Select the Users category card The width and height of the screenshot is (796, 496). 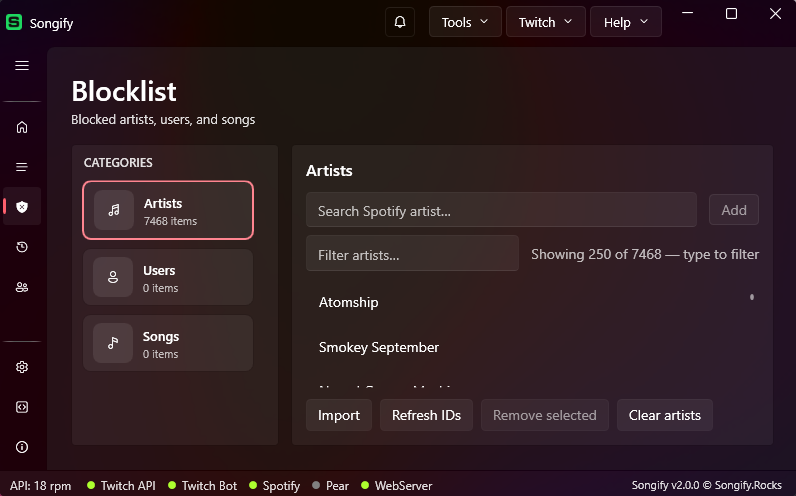168,277
